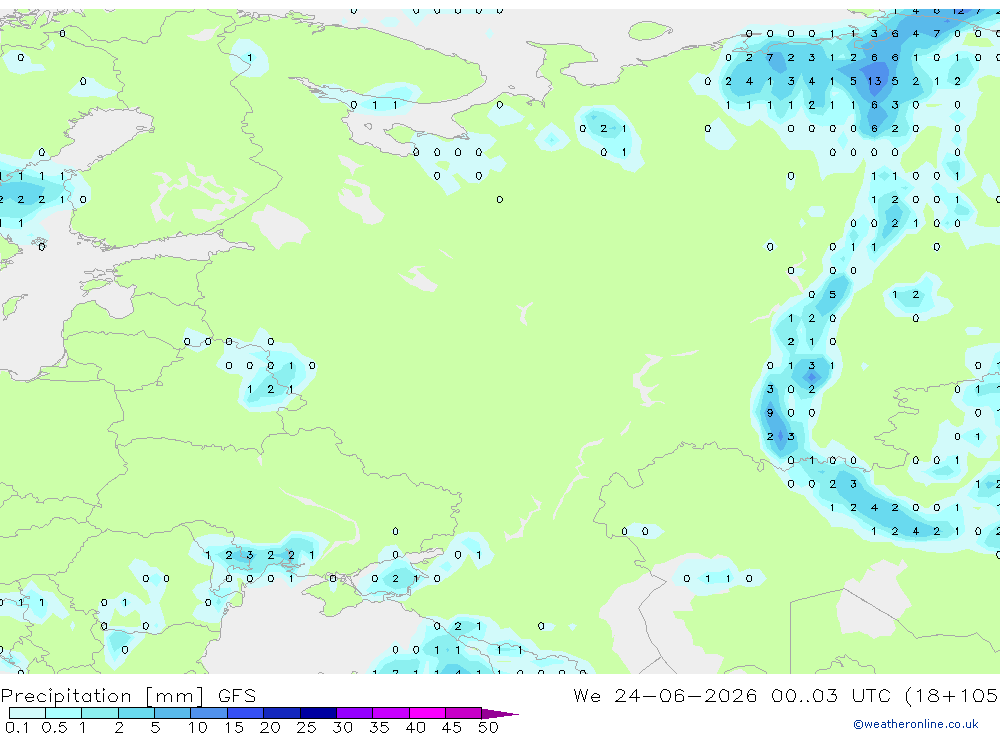Click the legend scale label '0.1'
1000x733 pixels.
click(x=17, y=727)
